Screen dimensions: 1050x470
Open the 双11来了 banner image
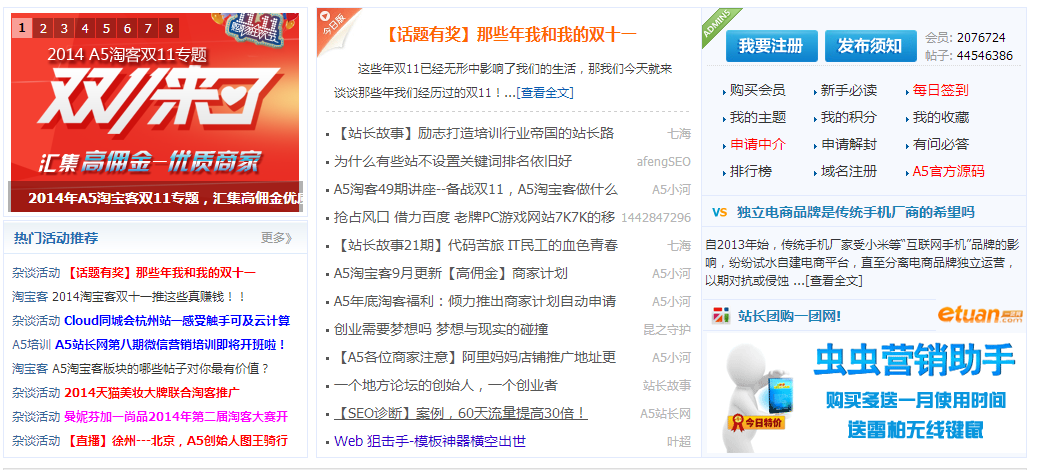click(155, 112)
